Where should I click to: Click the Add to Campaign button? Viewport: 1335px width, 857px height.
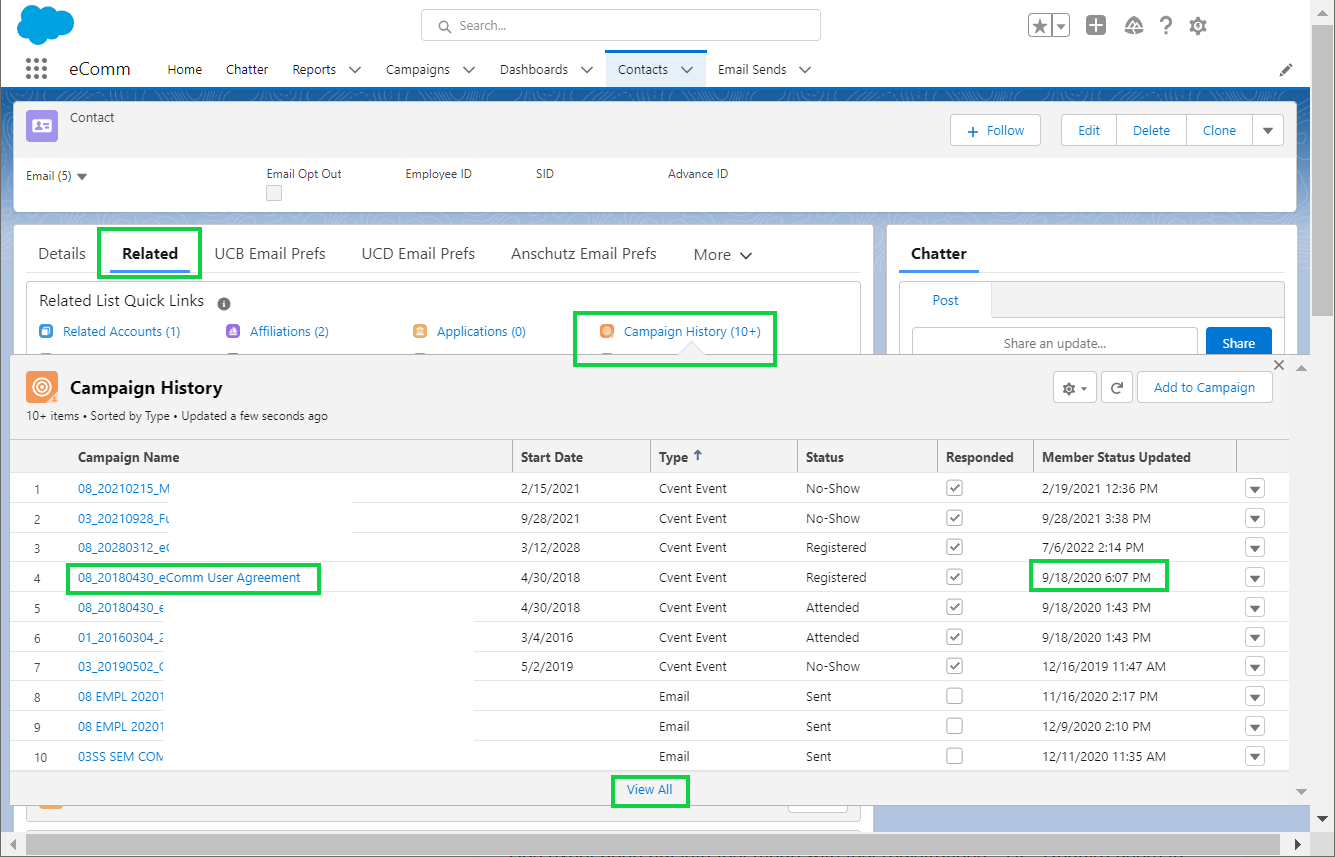pos(1204,388)
